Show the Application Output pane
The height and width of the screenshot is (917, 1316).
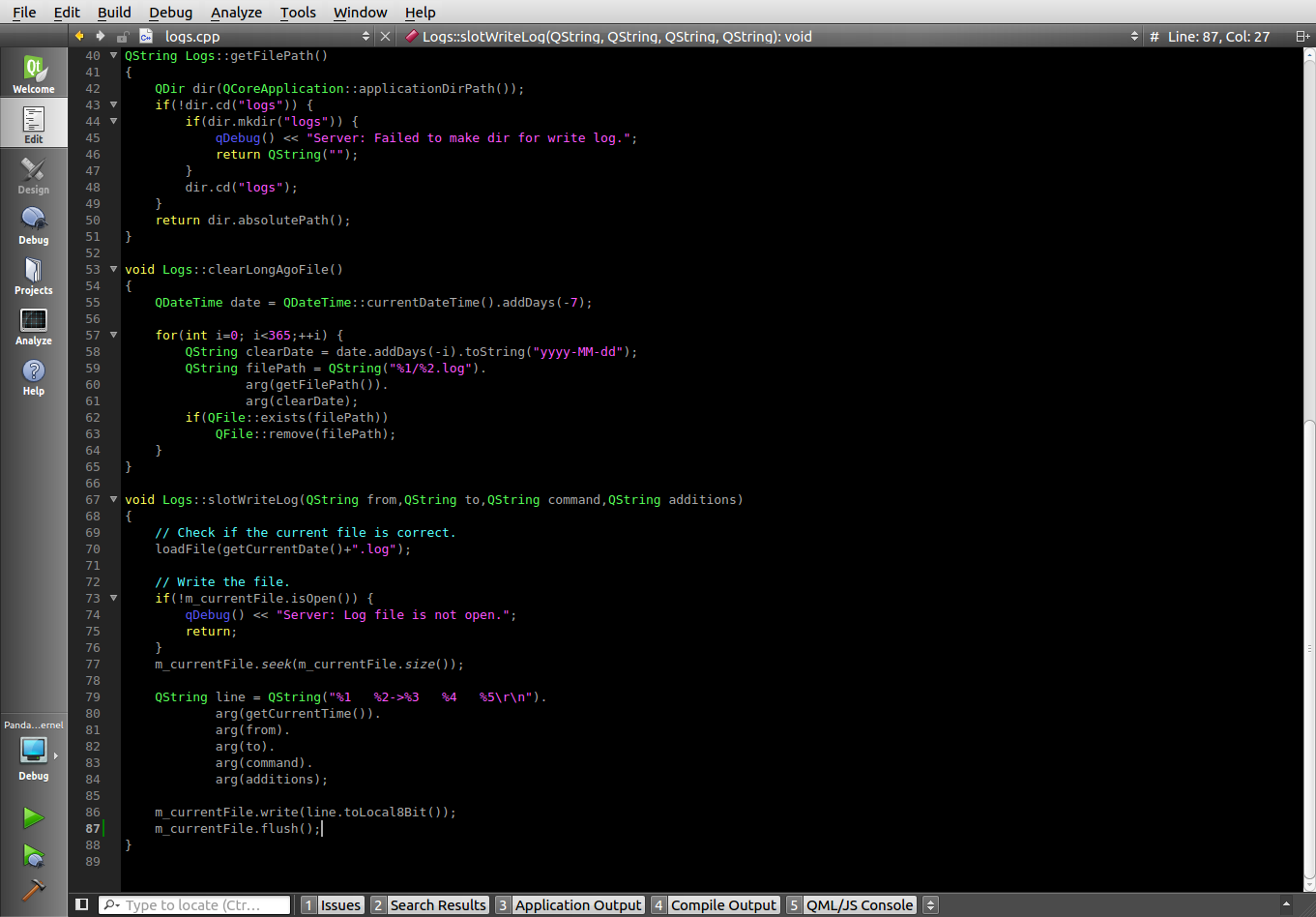[570, 905]
